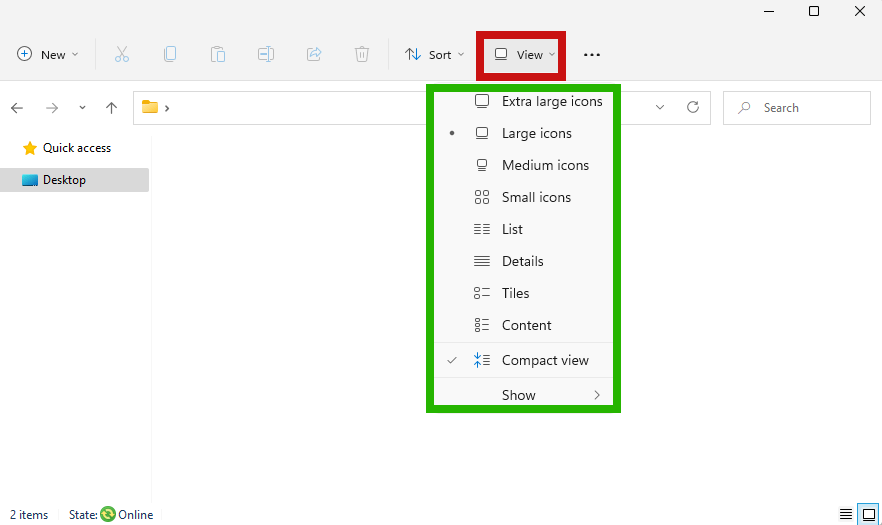Choose Details view option

(x=524, y=262)
